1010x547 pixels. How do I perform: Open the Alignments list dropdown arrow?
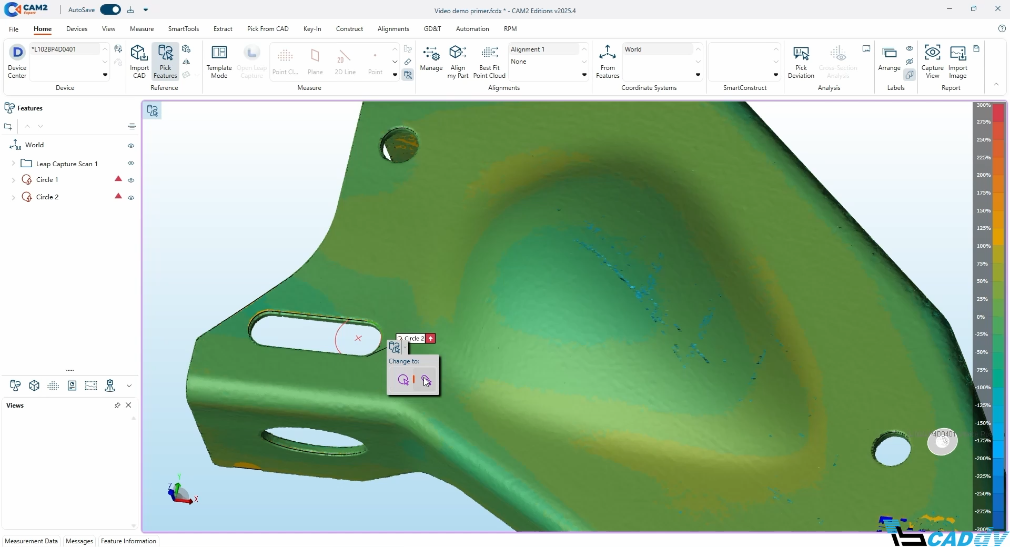(584, 75)
